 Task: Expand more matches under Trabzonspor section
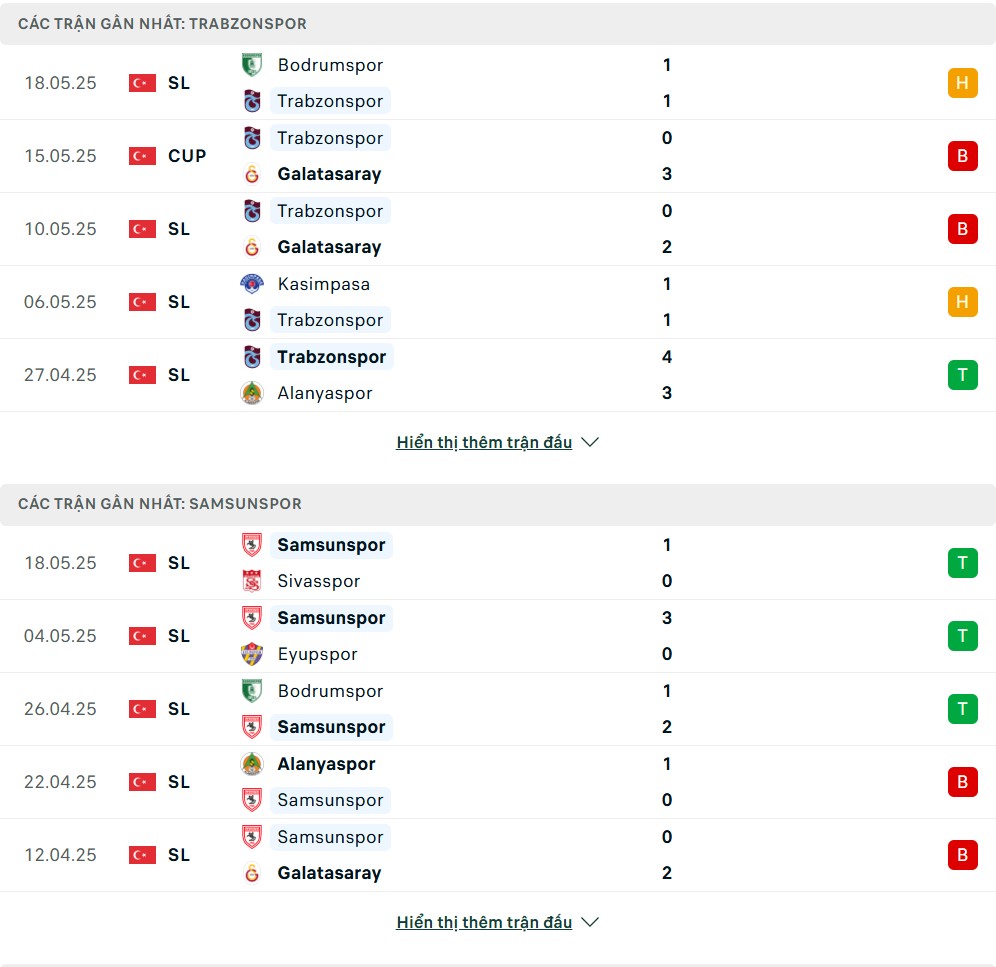tap(484, 442)
